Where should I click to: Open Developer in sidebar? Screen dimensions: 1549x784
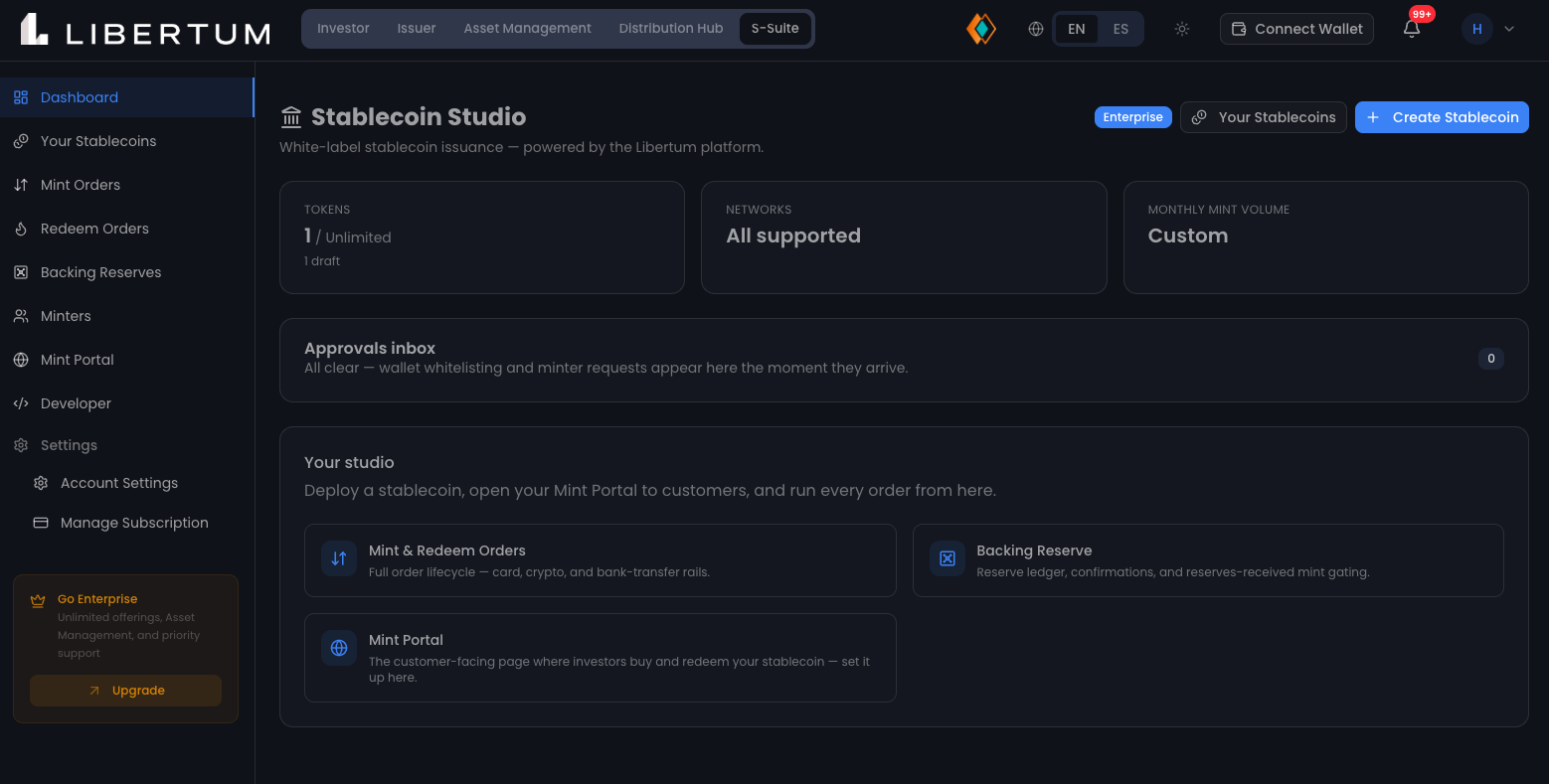tap(126, 403)
